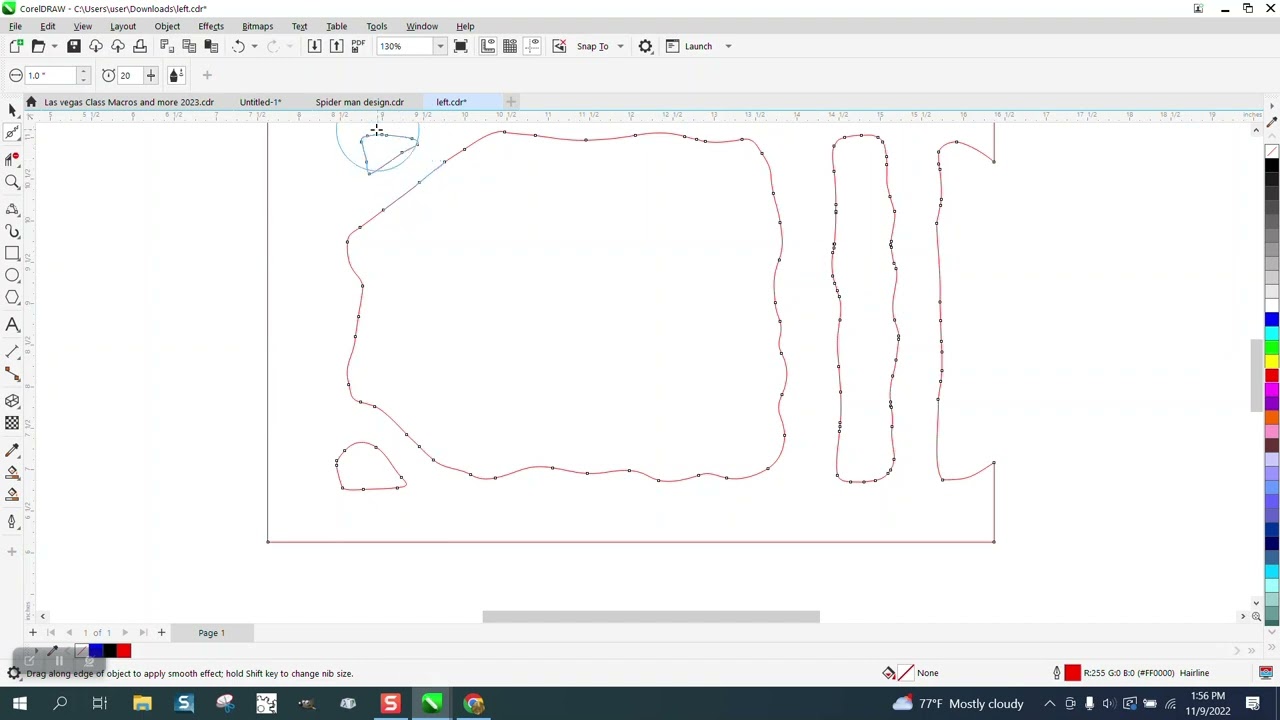
Task: Select the Interactive Fill tool
Action: click(12, 472)
